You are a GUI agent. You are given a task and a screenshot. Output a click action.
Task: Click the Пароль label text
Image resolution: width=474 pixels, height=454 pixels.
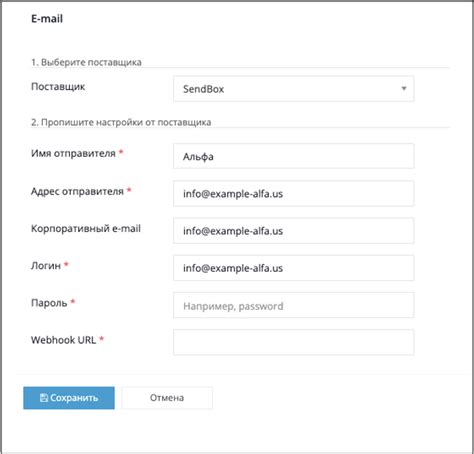pyautogui.click(x=49, y=303)
